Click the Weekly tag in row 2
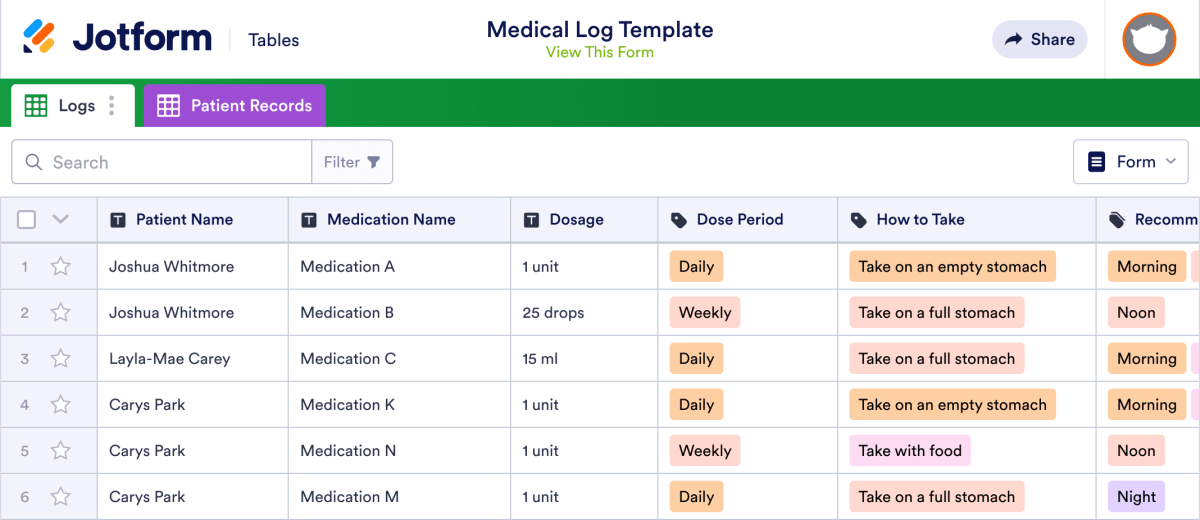1200x520 pixels. point(705,313)
